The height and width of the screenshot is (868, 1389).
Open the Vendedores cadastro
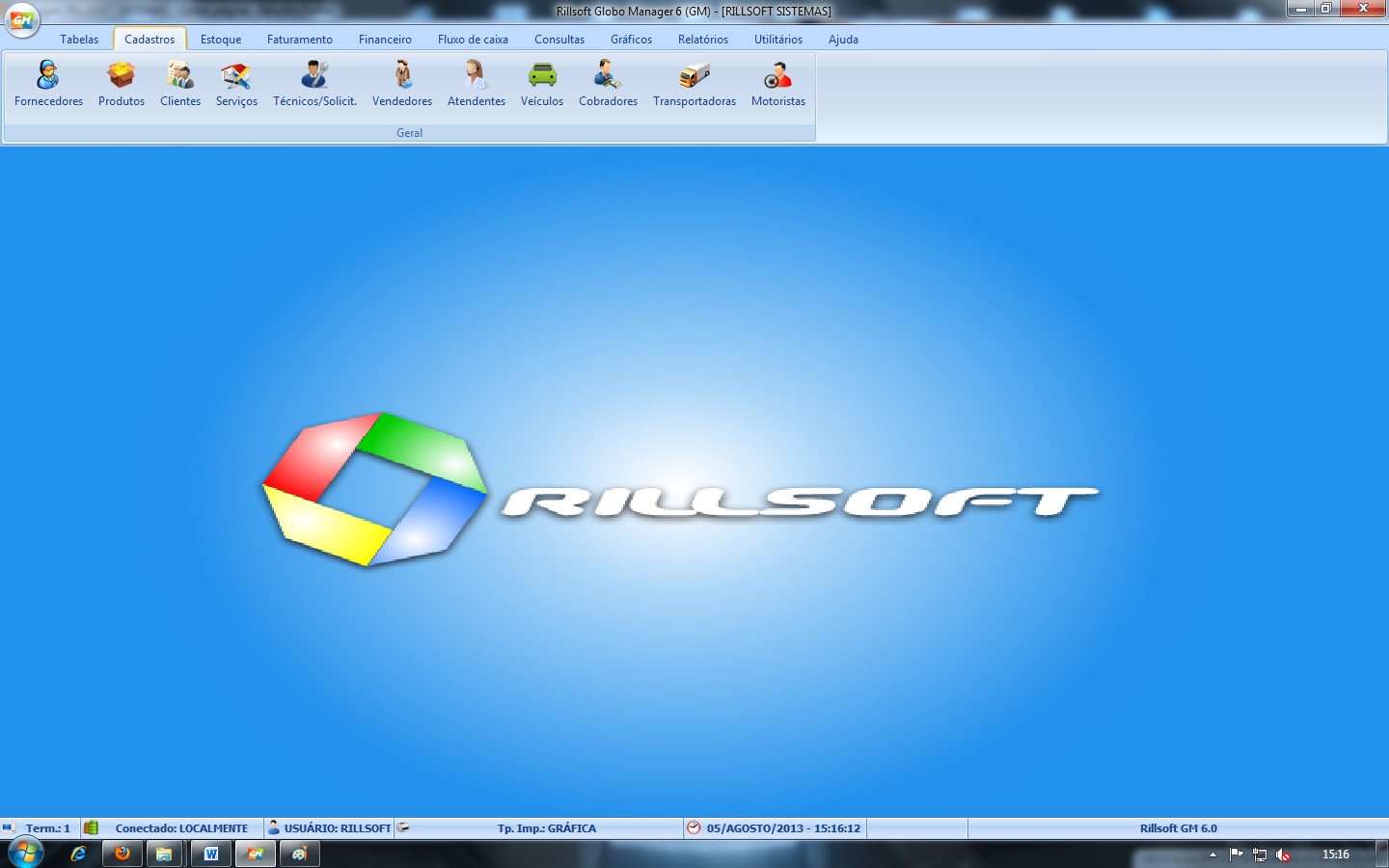coord(401,82)
